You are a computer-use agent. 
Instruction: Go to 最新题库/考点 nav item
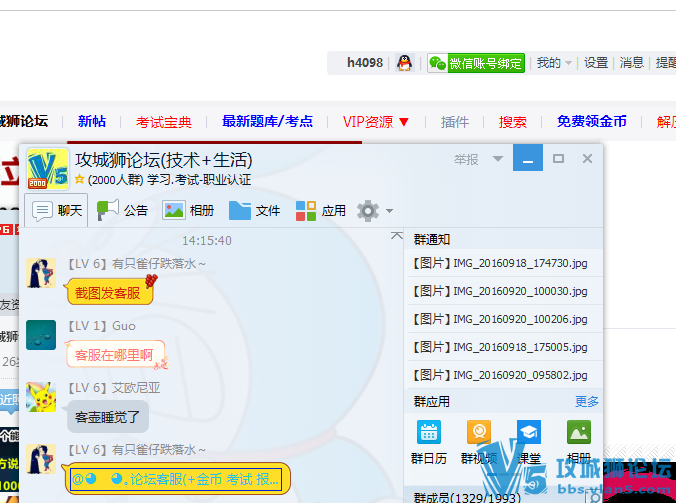click(x=267, y=122)
